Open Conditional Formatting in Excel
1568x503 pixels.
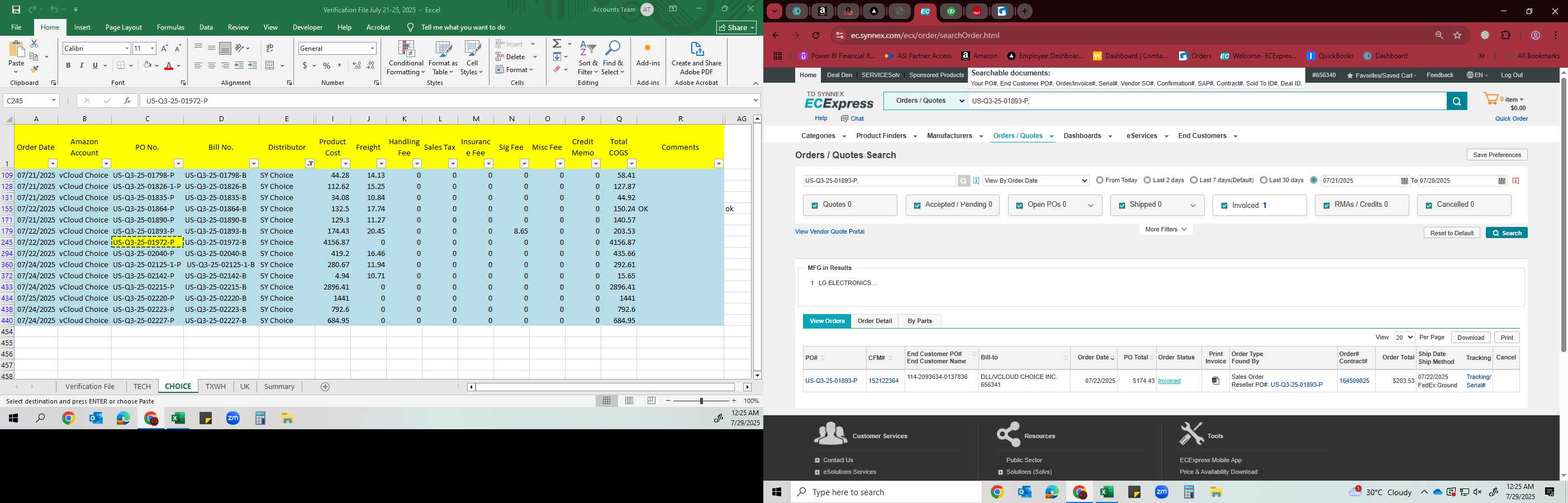(406, 59)
